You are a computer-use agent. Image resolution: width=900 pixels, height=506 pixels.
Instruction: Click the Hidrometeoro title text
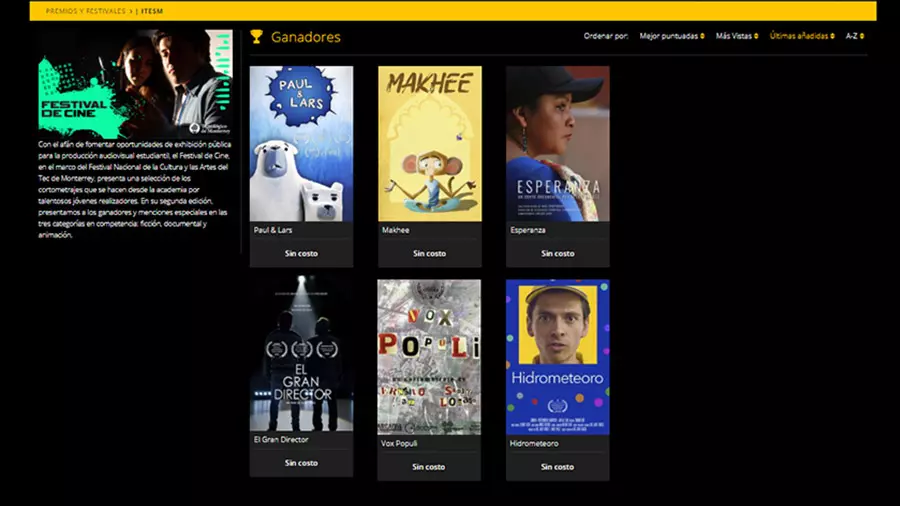tap(534, 443)
